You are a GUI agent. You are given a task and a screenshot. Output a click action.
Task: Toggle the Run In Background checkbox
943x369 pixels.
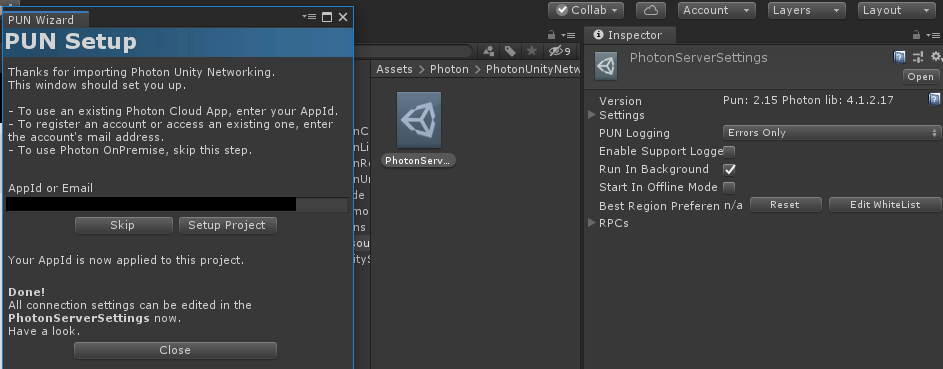coord(729,169)
